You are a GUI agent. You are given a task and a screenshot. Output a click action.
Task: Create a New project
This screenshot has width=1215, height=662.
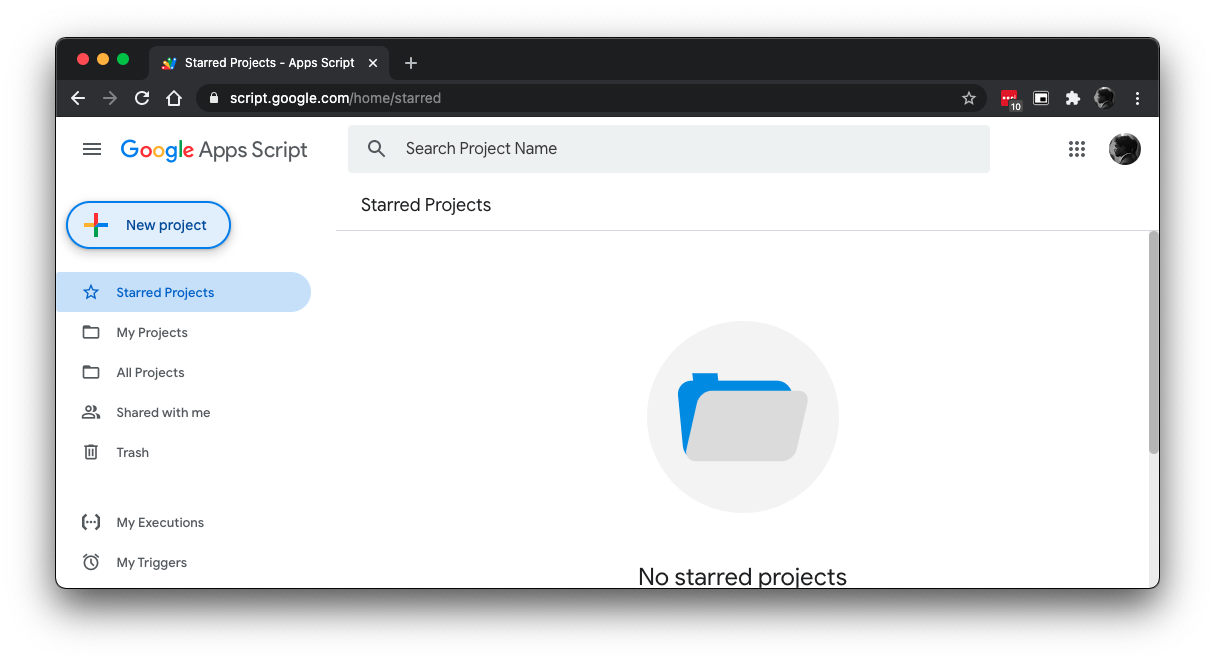point(149,225)
